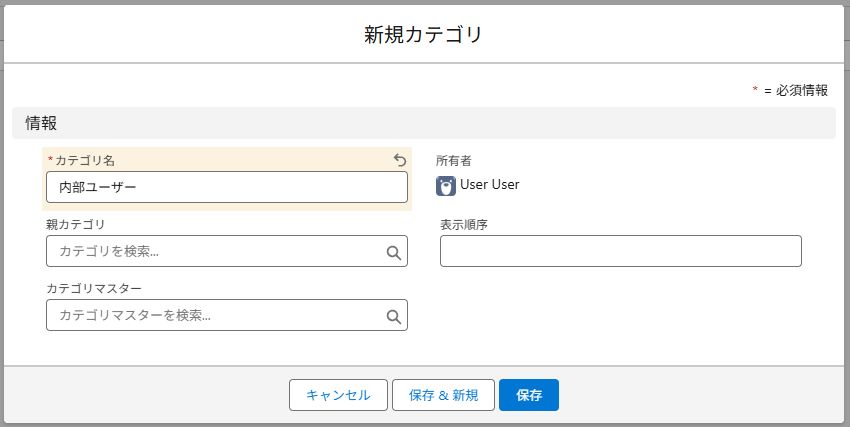Click the magnifier icon in カテゴリマスター field

point(394,316)
